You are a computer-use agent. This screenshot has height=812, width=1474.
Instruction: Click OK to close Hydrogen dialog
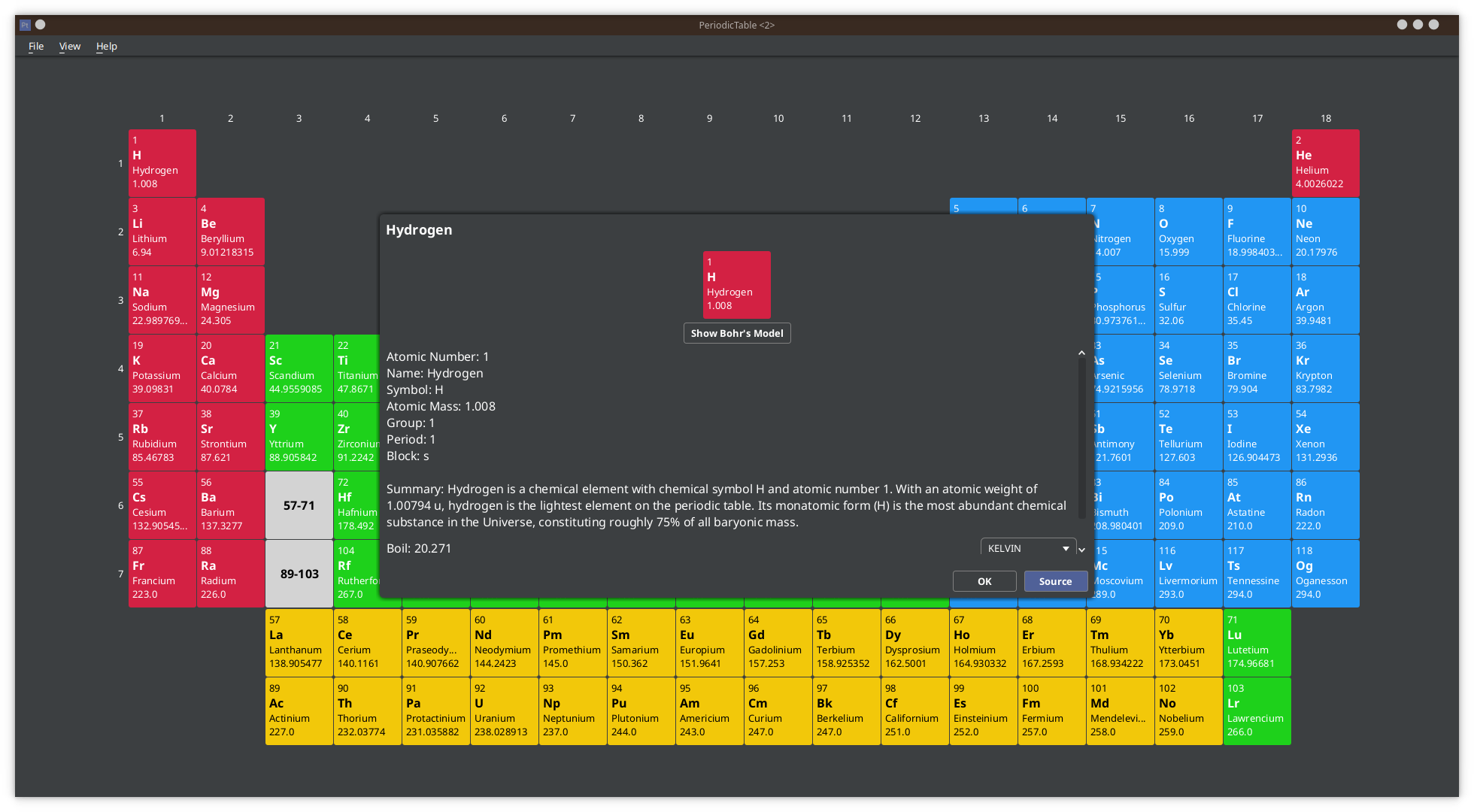pyautogui.click(x=984, y=581)
